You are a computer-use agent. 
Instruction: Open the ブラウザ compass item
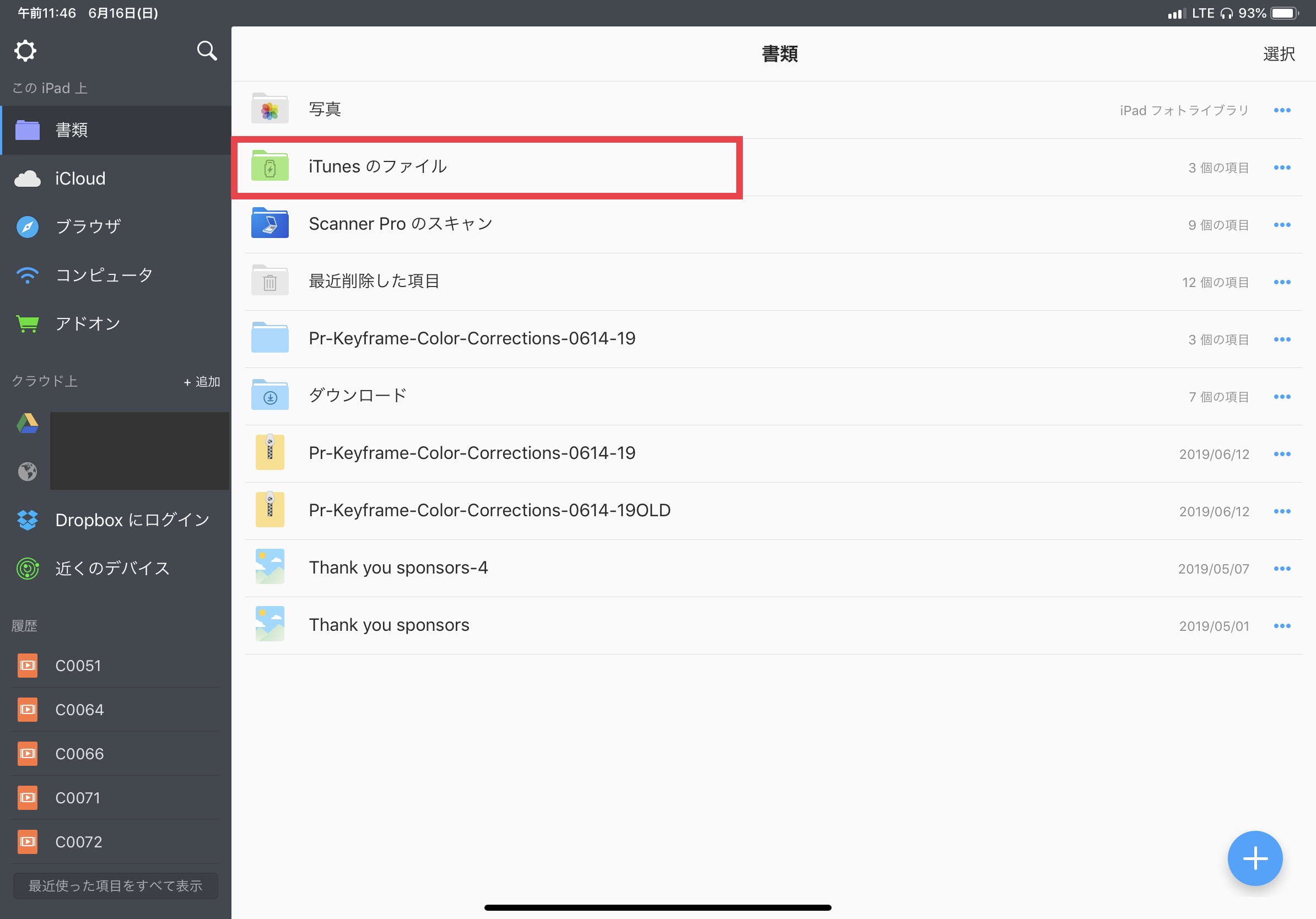coord(87,227)
